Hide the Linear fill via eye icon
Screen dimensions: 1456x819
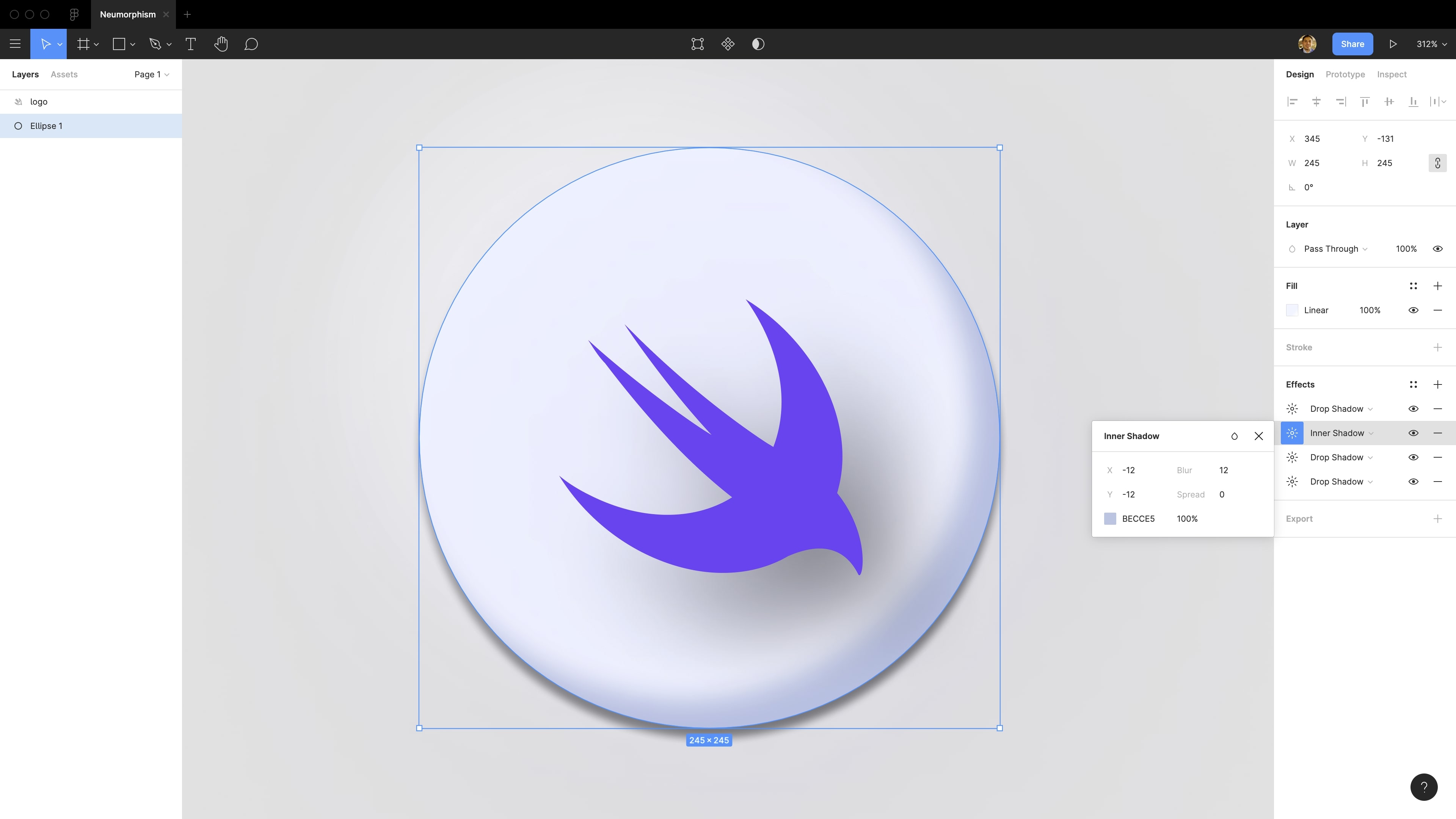1413,310
